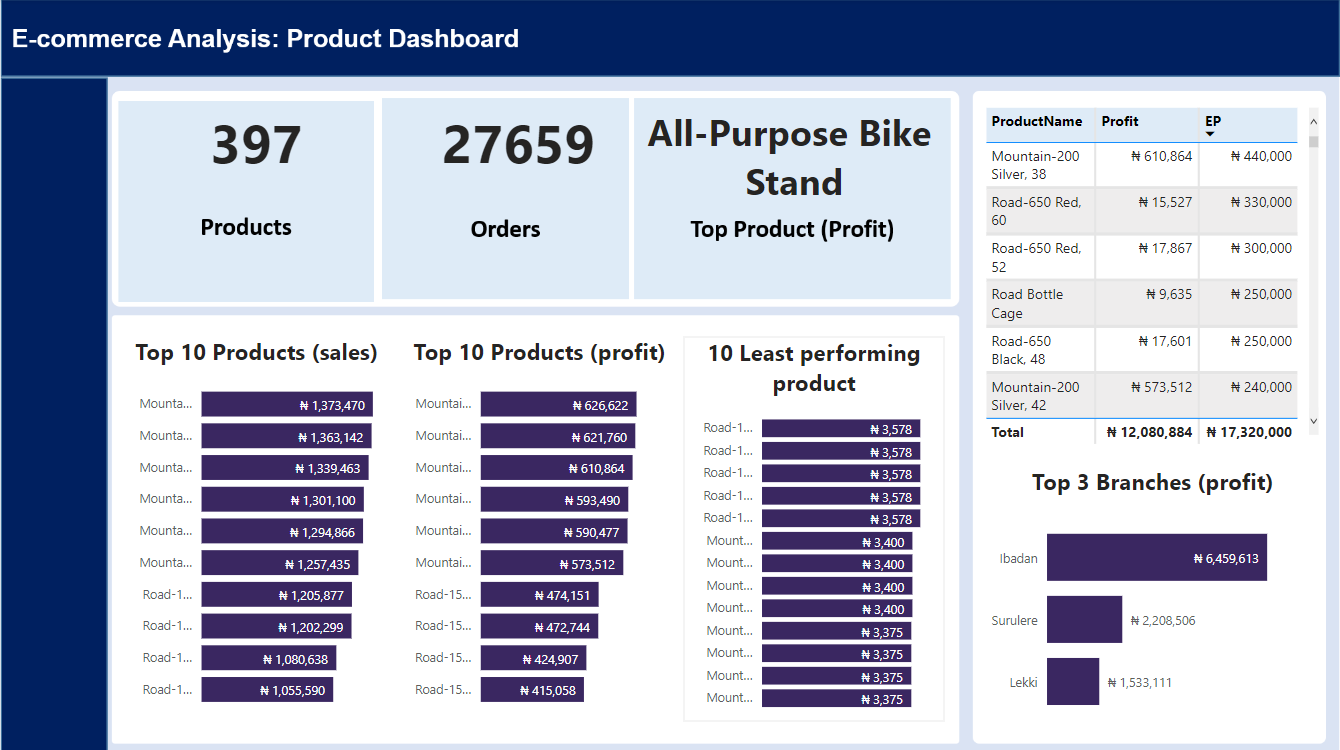
Task: Click the ₦ 424,907 profit bar
Action: [x=533, y=658]
